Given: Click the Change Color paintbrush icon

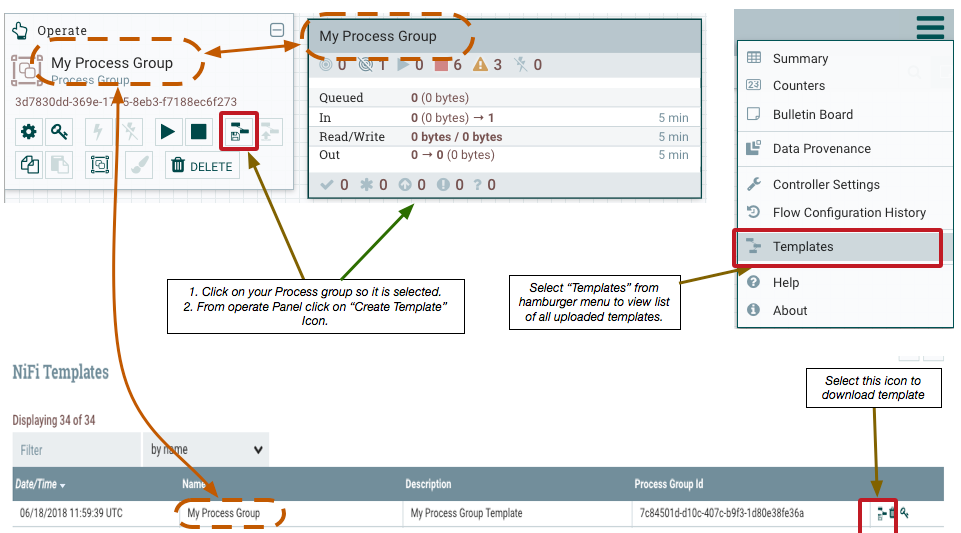Looking at the screenshot, I should tap(139, 165).
